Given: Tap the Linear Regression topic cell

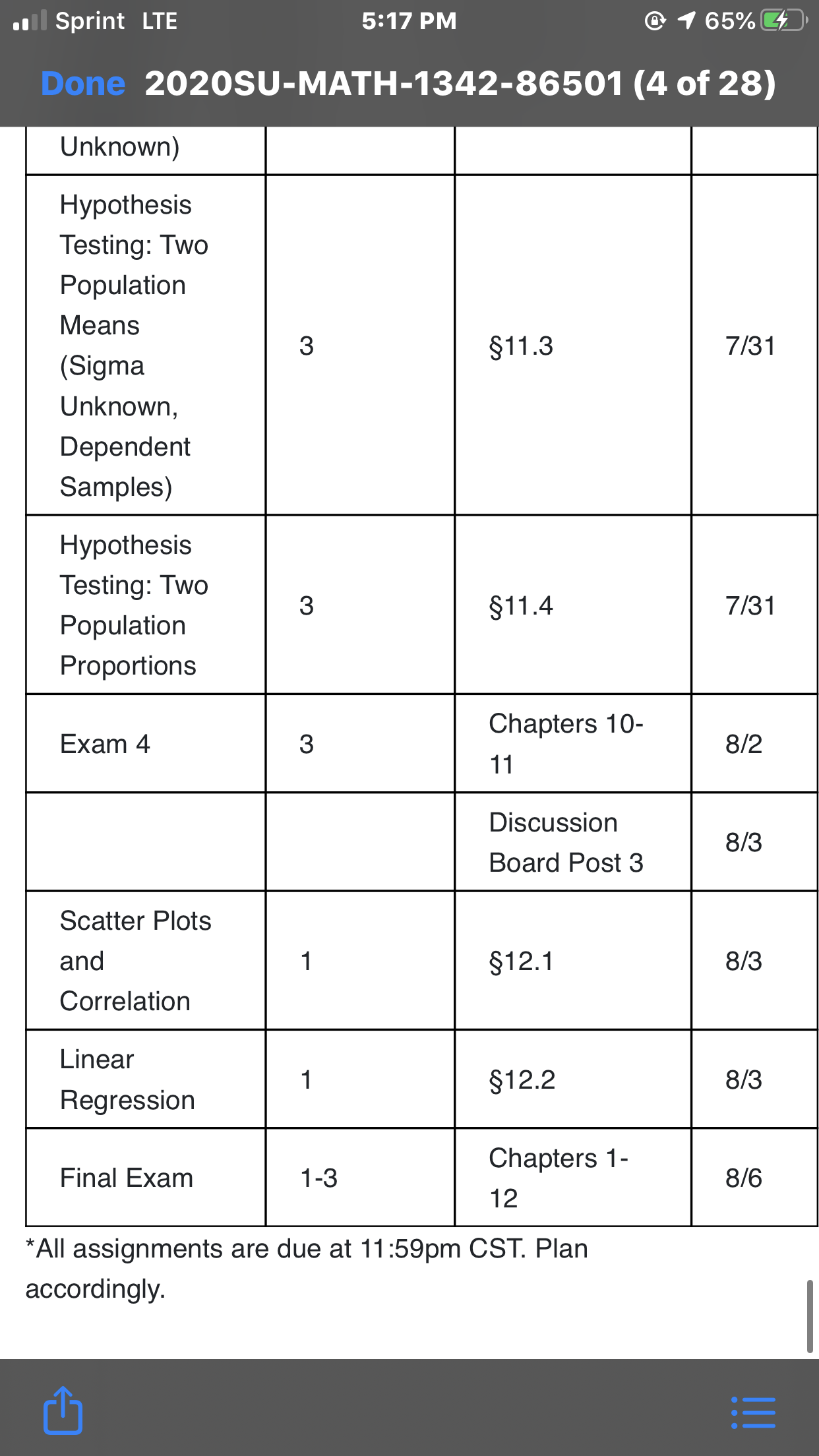Looking at the screenshot, I should (146, 1079).
